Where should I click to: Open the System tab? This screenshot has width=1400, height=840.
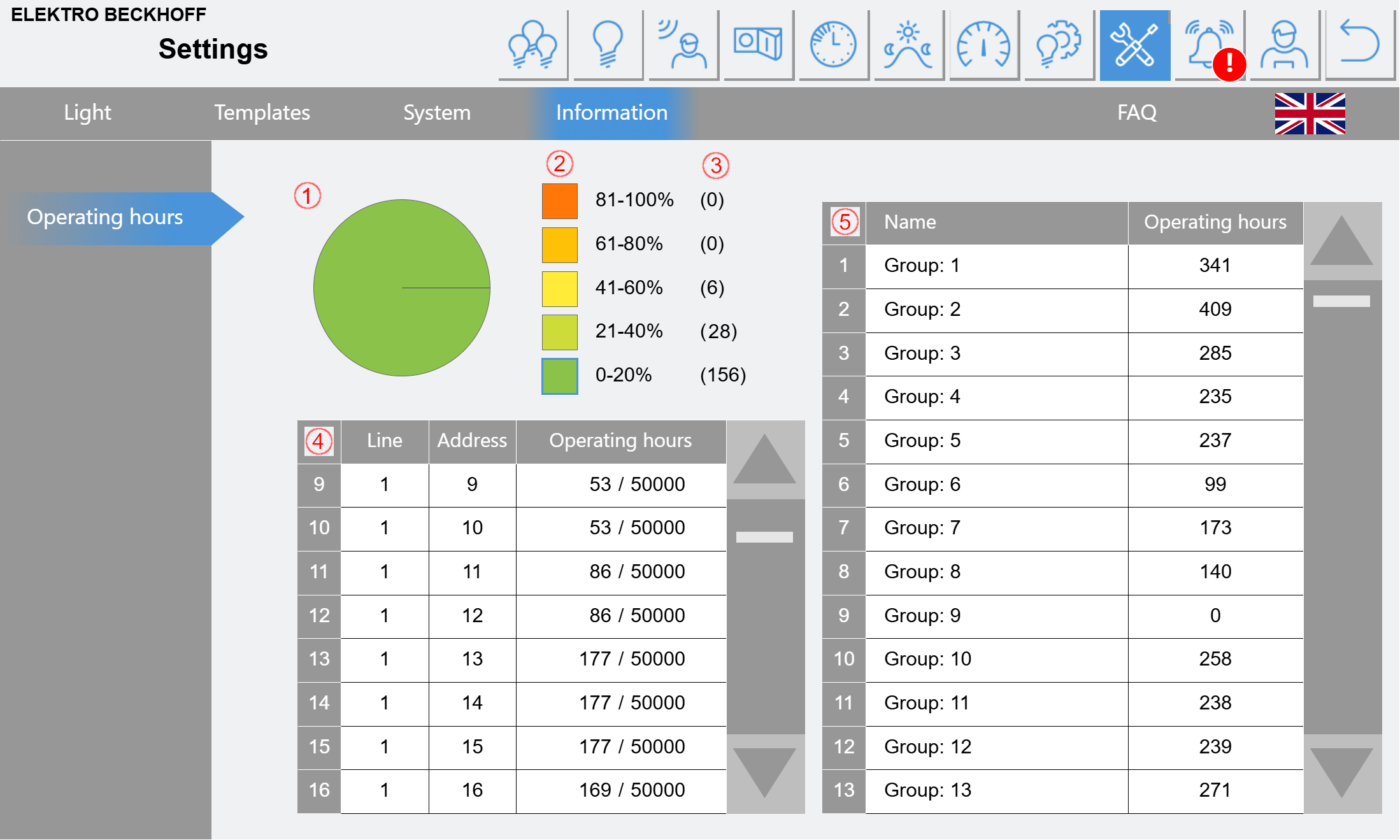coord(437,113)
